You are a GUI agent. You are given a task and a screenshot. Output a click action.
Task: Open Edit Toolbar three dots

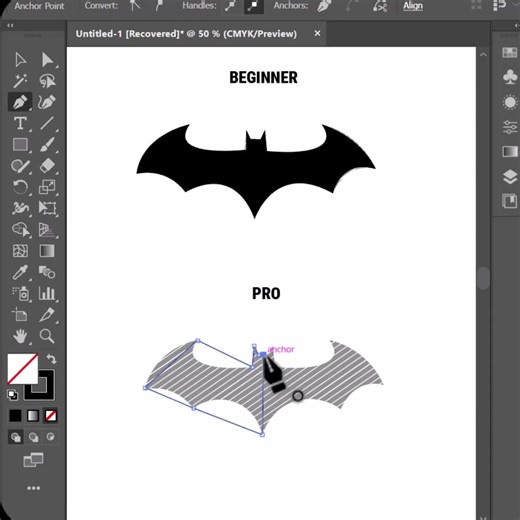(x=33, y=488)
